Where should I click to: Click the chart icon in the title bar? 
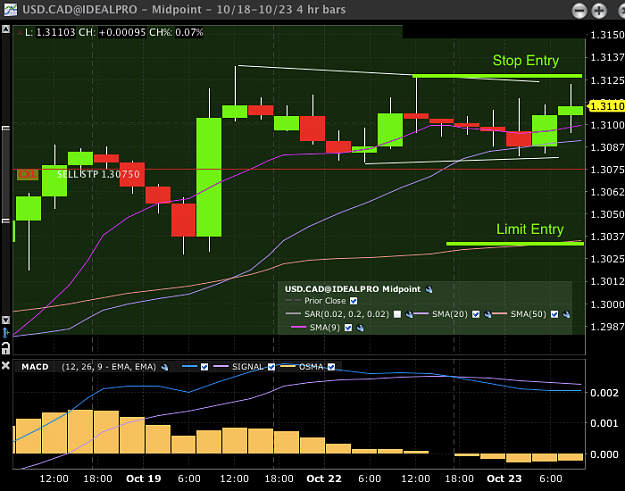pyautogui.click(x=10, y=10)
